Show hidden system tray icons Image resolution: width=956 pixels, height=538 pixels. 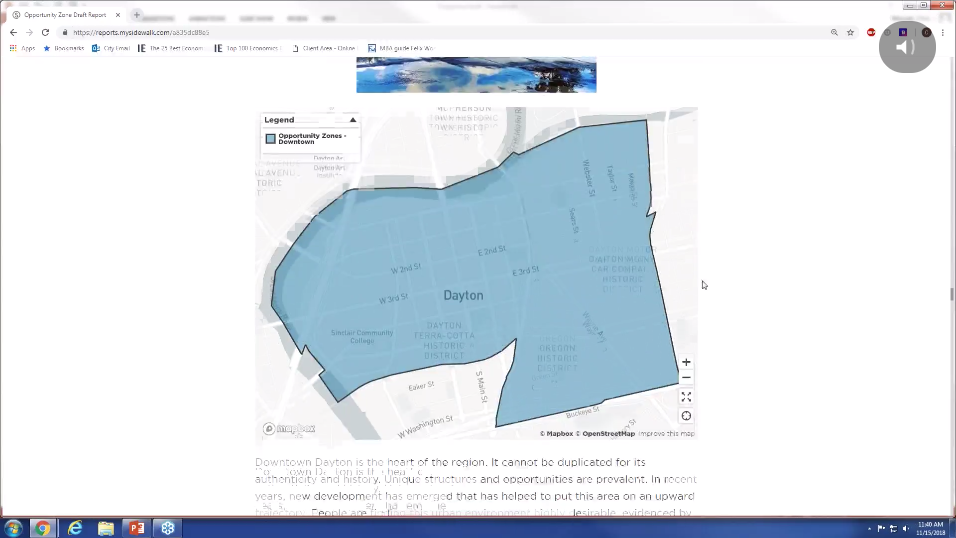[869, 529]
